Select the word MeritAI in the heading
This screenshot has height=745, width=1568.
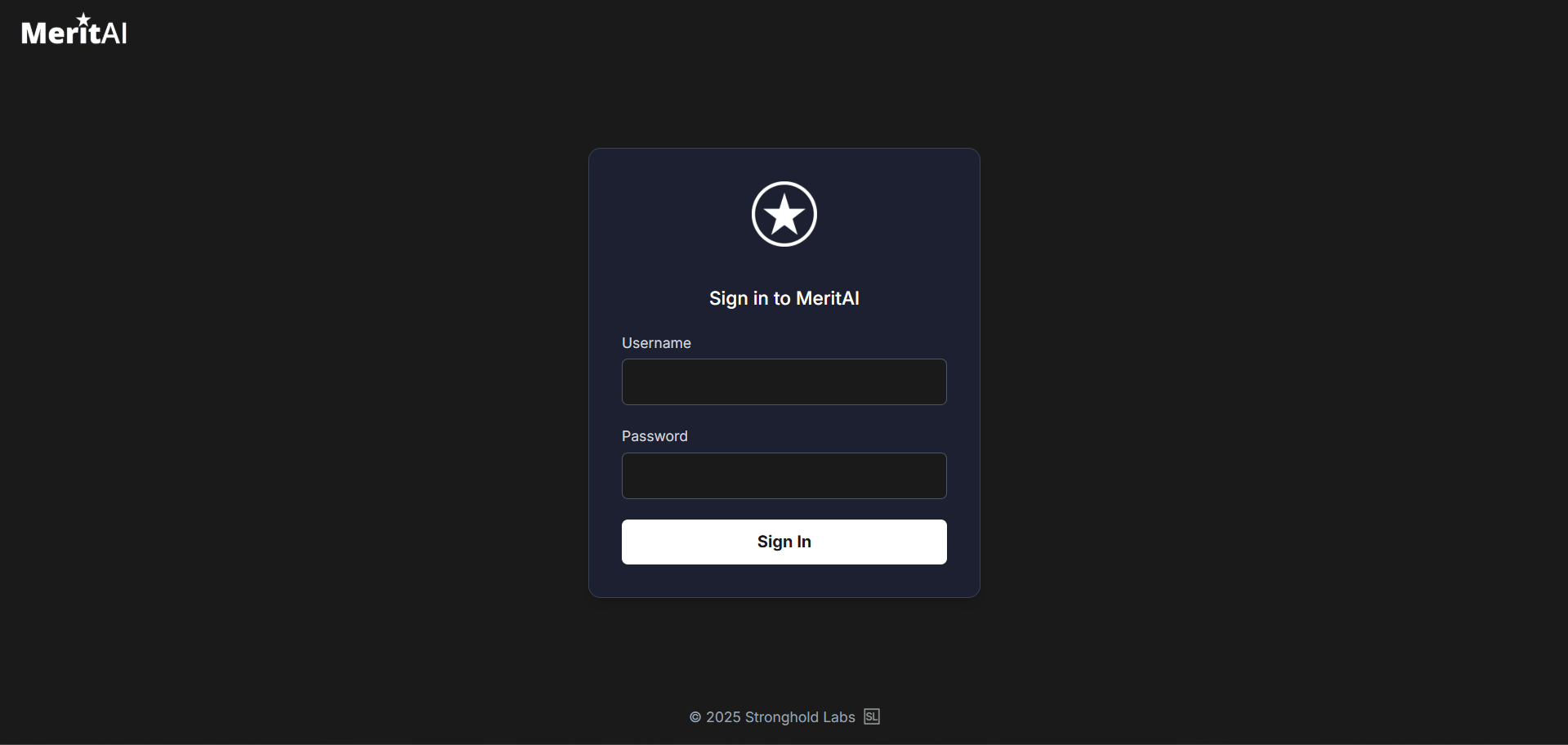(x=828, y=298)
